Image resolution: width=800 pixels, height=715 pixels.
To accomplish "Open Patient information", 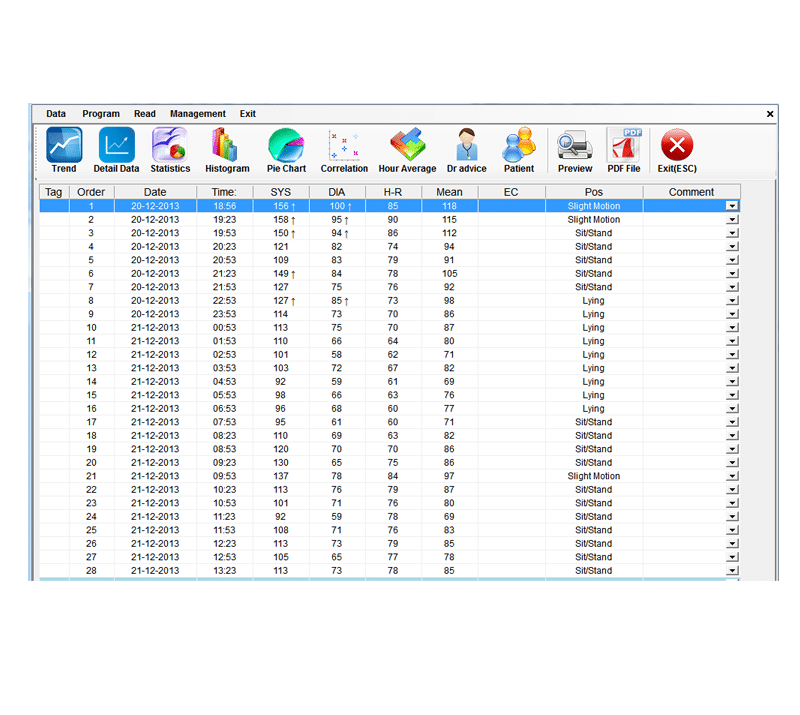I will (519, 150).
